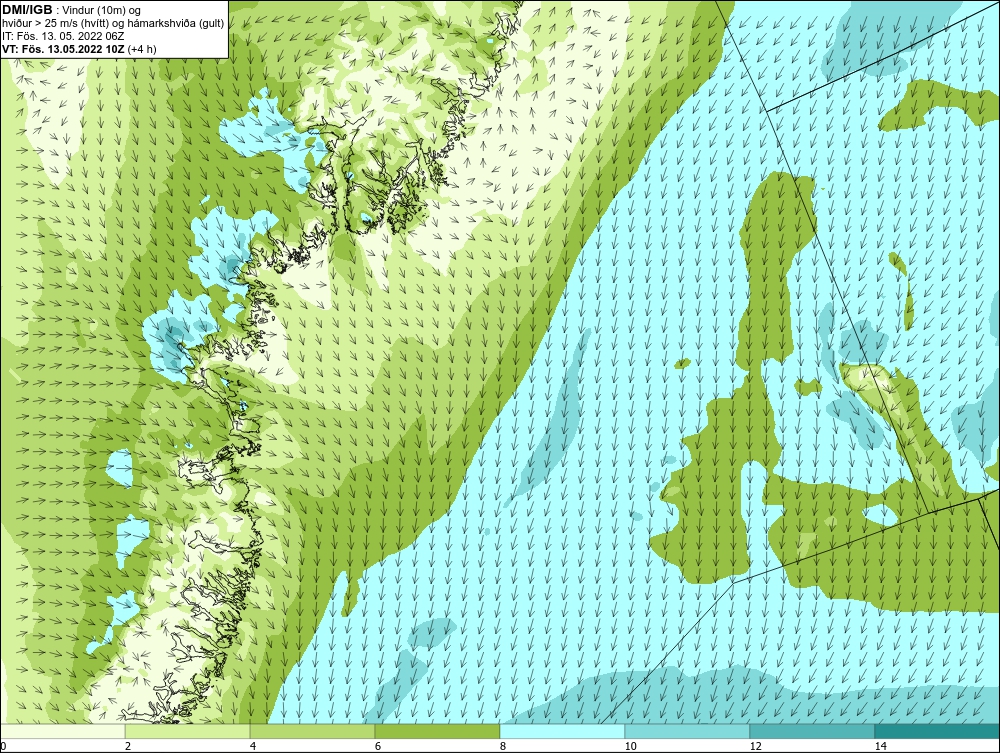Screen dimensions: 1000x753
Task: Click legend scale value '2'
Action: tap(128, 747)
